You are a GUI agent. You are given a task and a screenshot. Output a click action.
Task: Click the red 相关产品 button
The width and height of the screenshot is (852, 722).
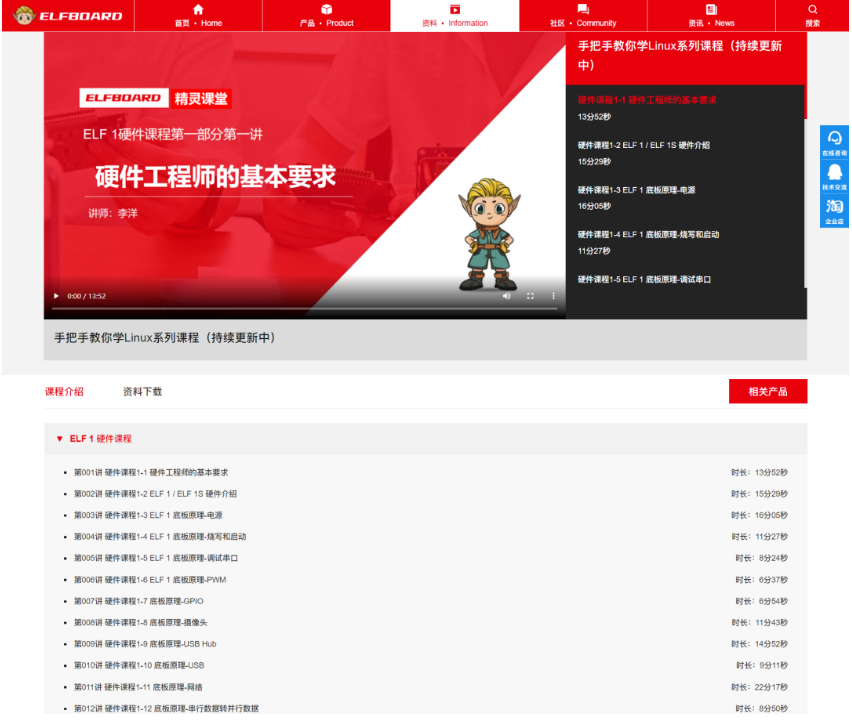pyautogui.click(x=770, y=391)
